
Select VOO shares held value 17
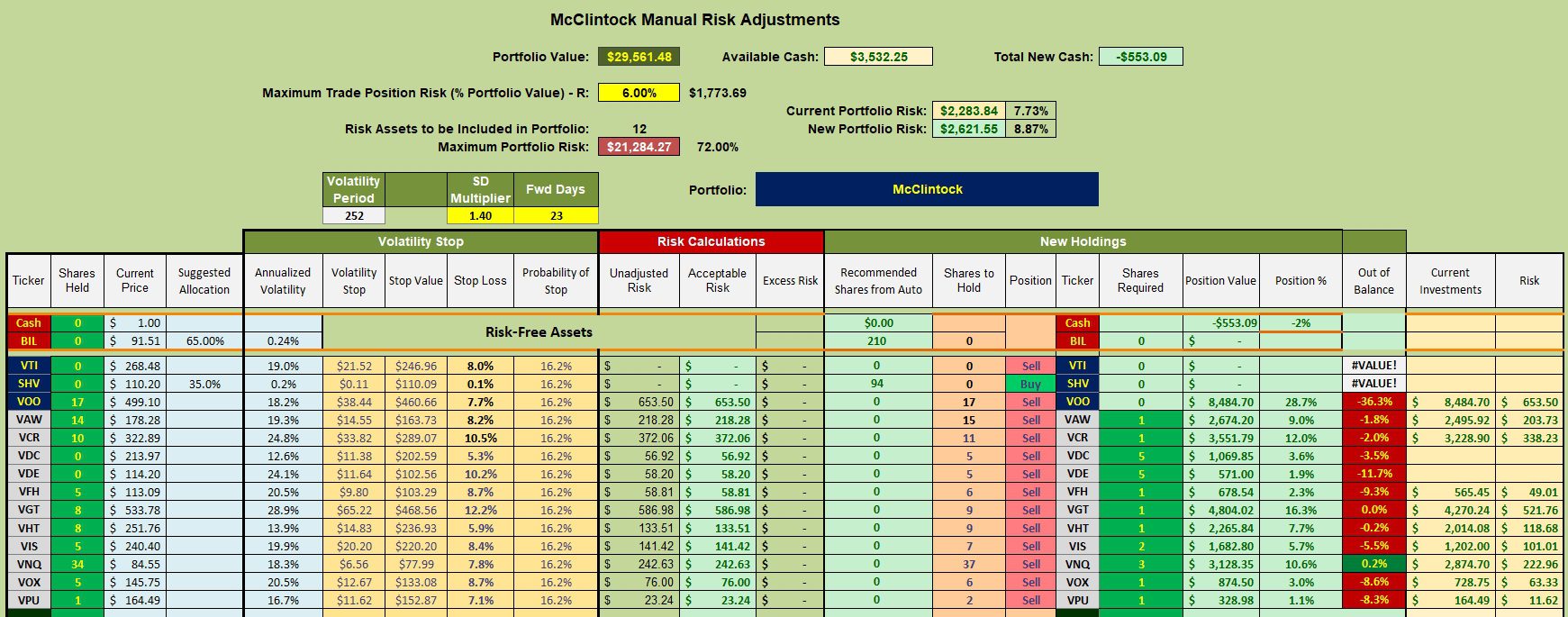[77, 403]
